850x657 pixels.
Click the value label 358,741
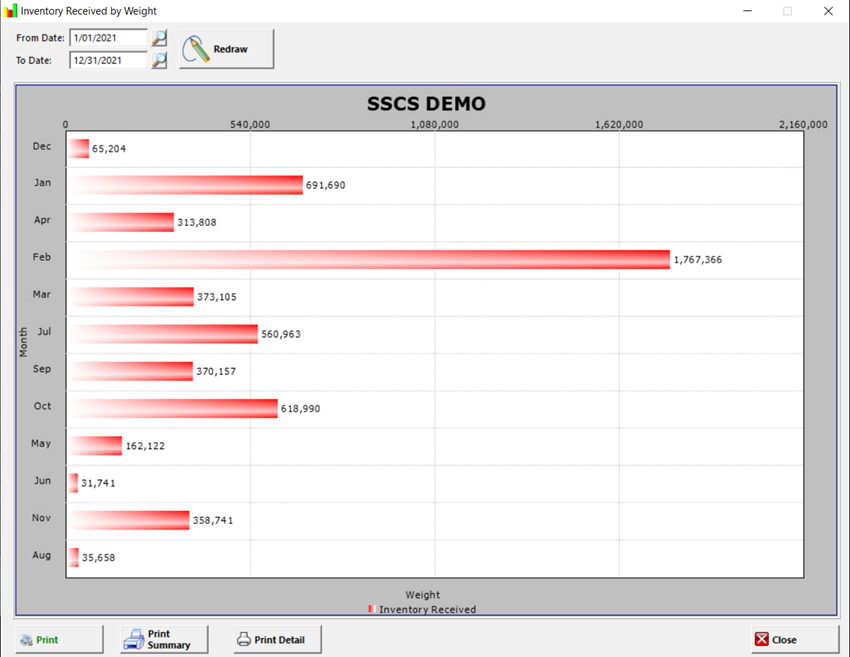pyautogui.click(x=213, y=520)
